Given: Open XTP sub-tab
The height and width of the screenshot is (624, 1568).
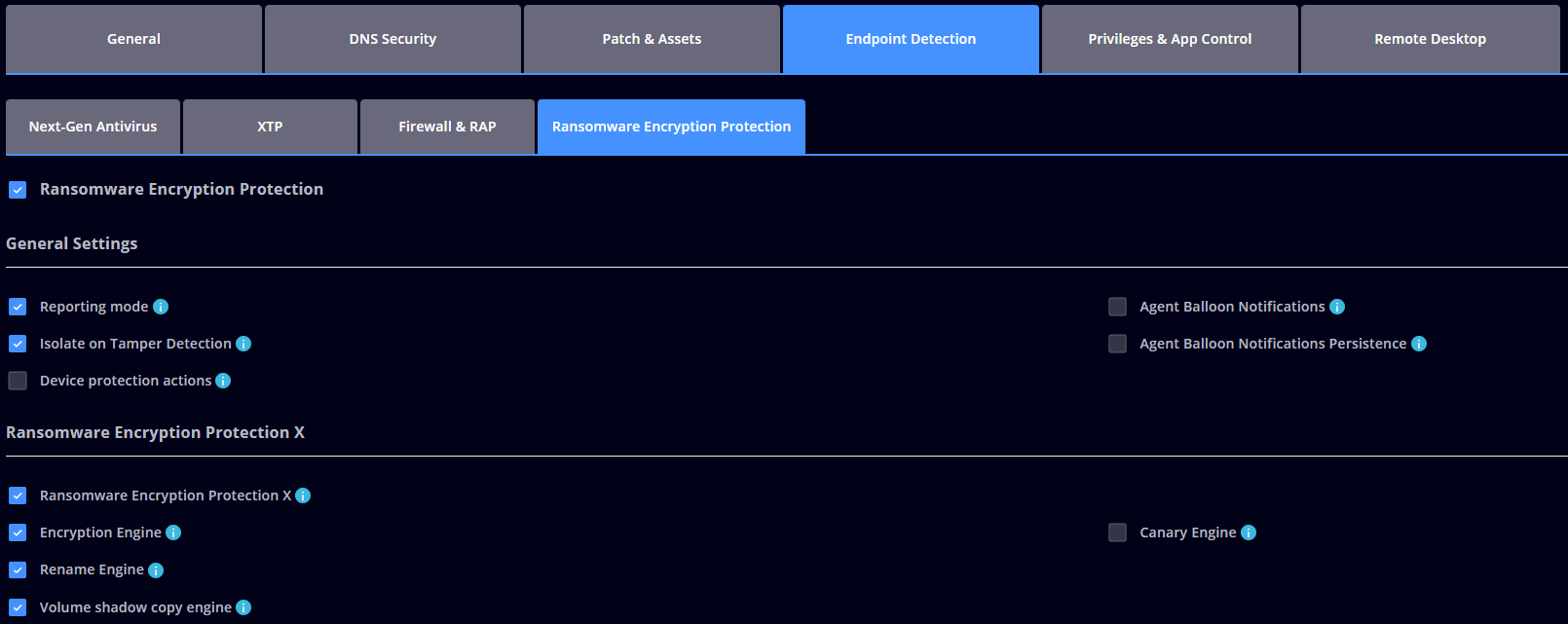Looking at the screenshot, I should [x=270, y=127].
